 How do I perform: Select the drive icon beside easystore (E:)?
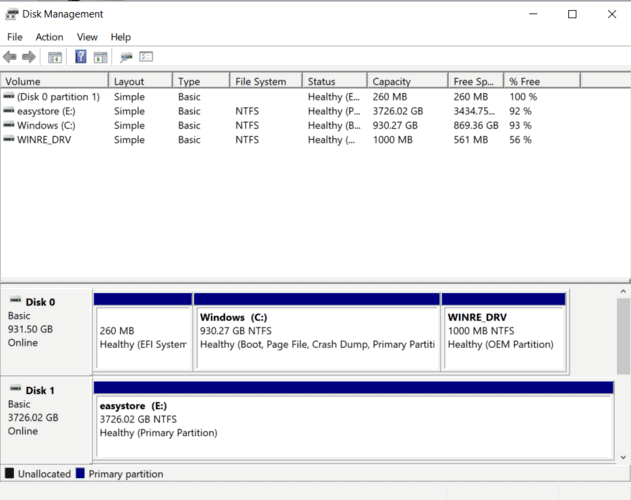tap(9, 111)
